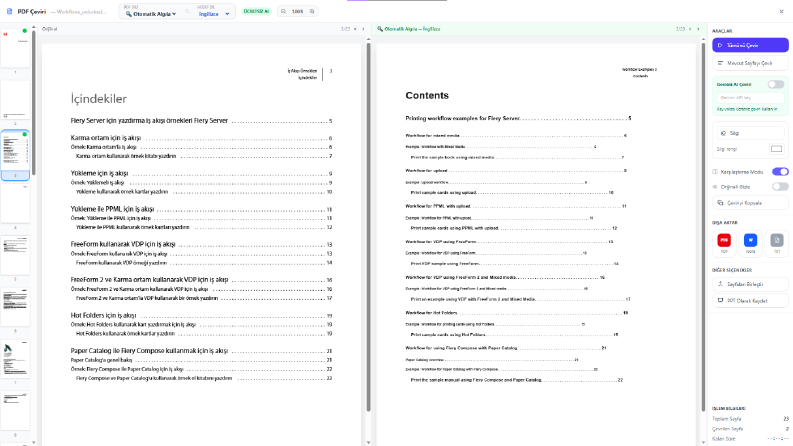Click the Silgi eraser icon

[x=723, y=133]
